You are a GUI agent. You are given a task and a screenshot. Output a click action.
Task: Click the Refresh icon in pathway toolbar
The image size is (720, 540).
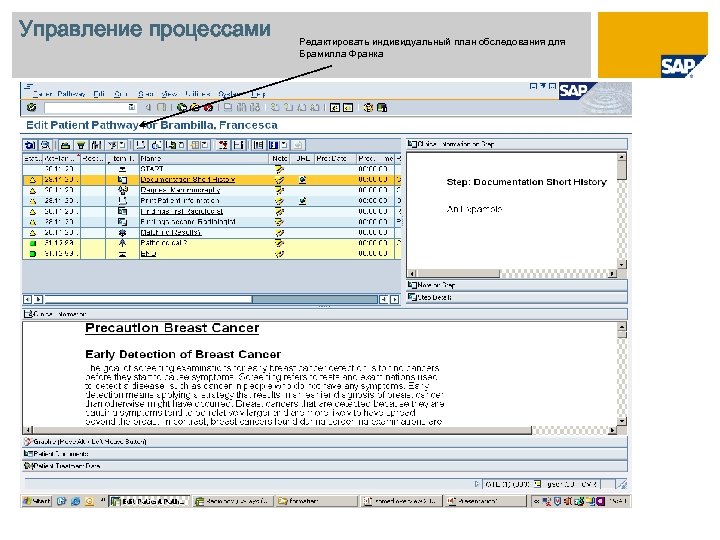click(30, 145)
